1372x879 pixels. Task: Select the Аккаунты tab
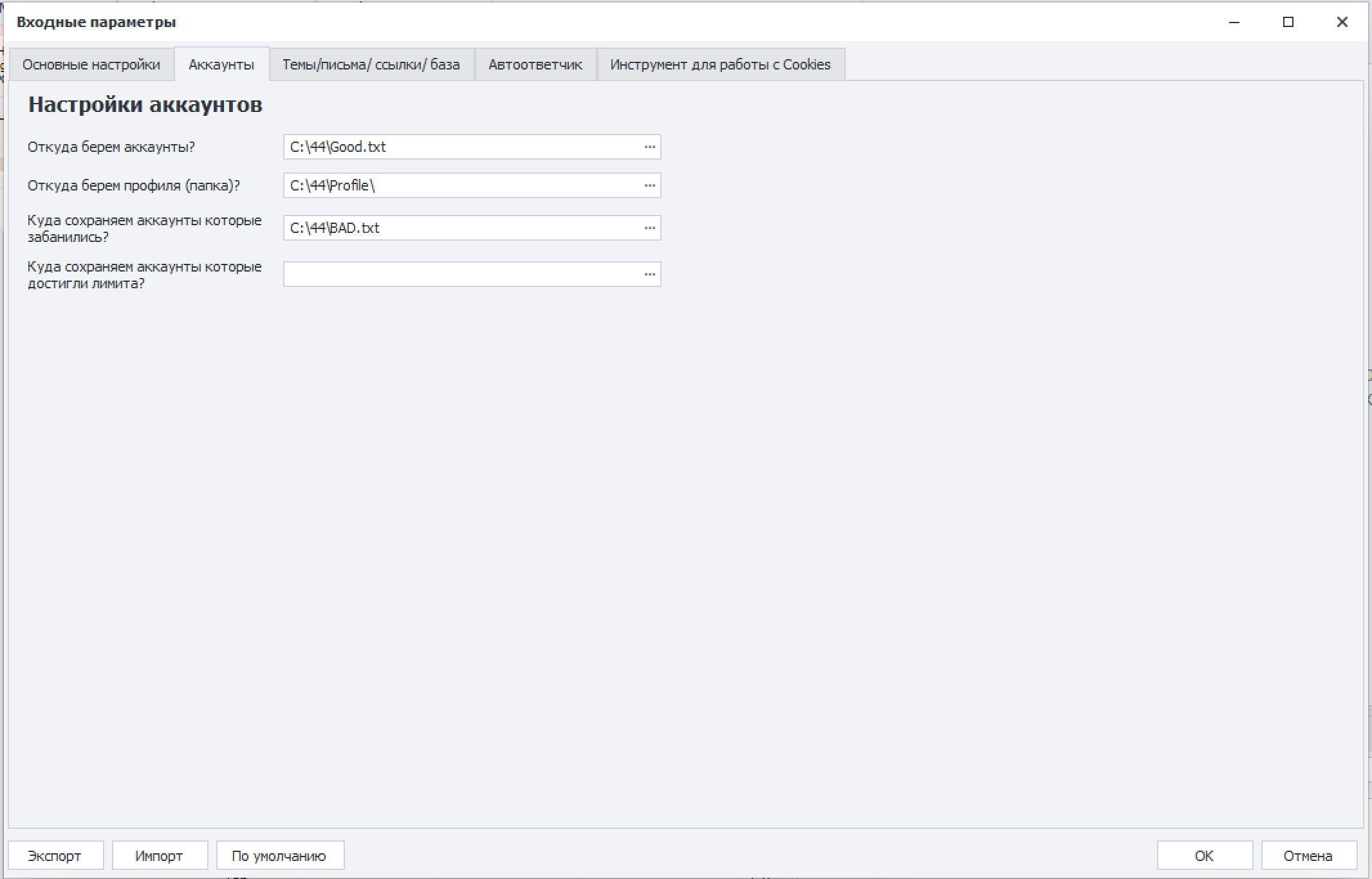[221, 64]
